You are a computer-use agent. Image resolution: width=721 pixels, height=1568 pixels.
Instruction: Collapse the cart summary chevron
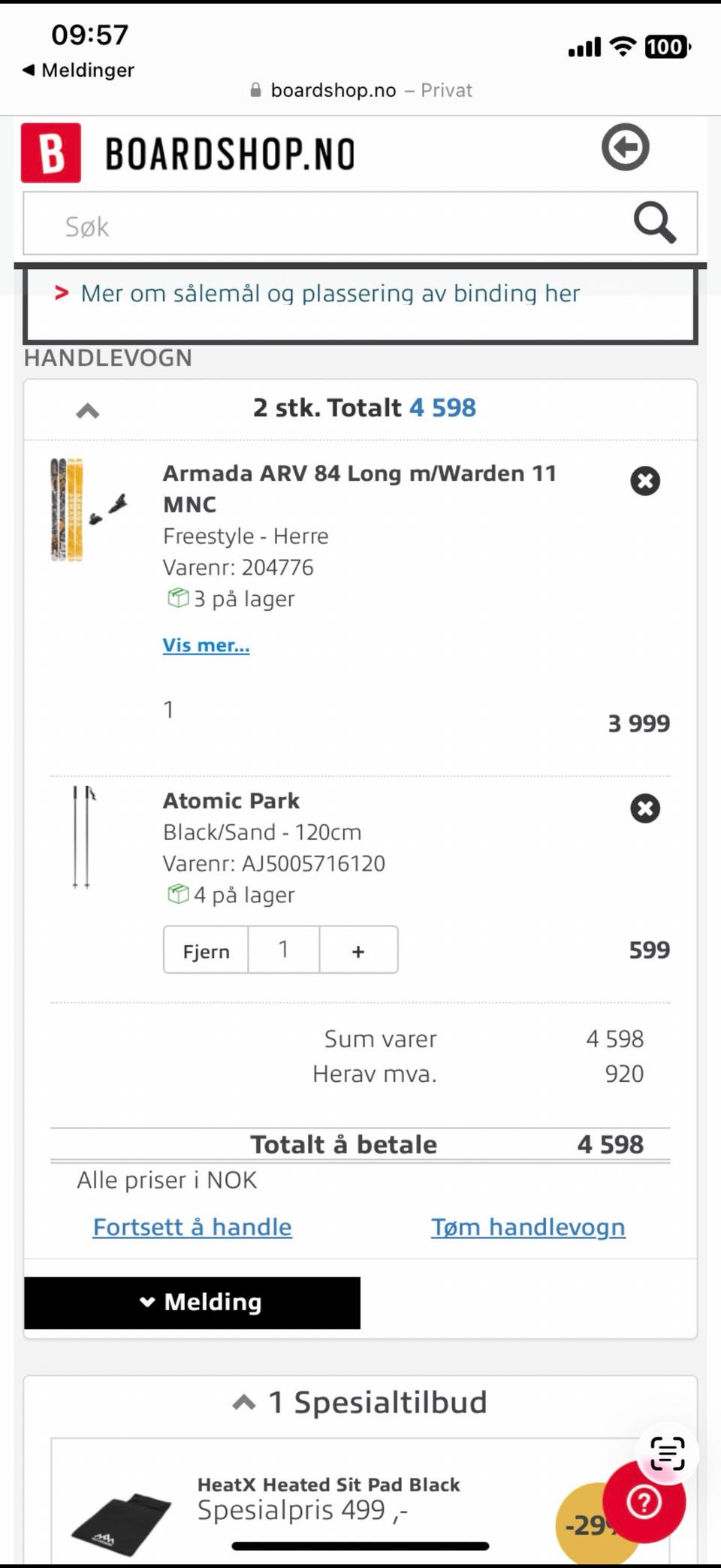click(x=88, y=410)
